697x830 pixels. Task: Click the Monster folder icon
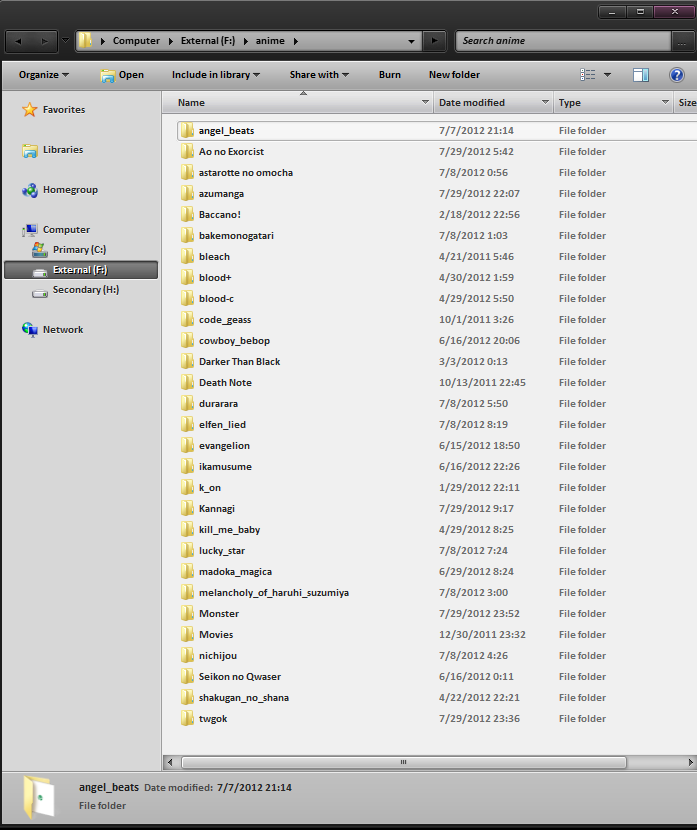[x=187, y=614]
